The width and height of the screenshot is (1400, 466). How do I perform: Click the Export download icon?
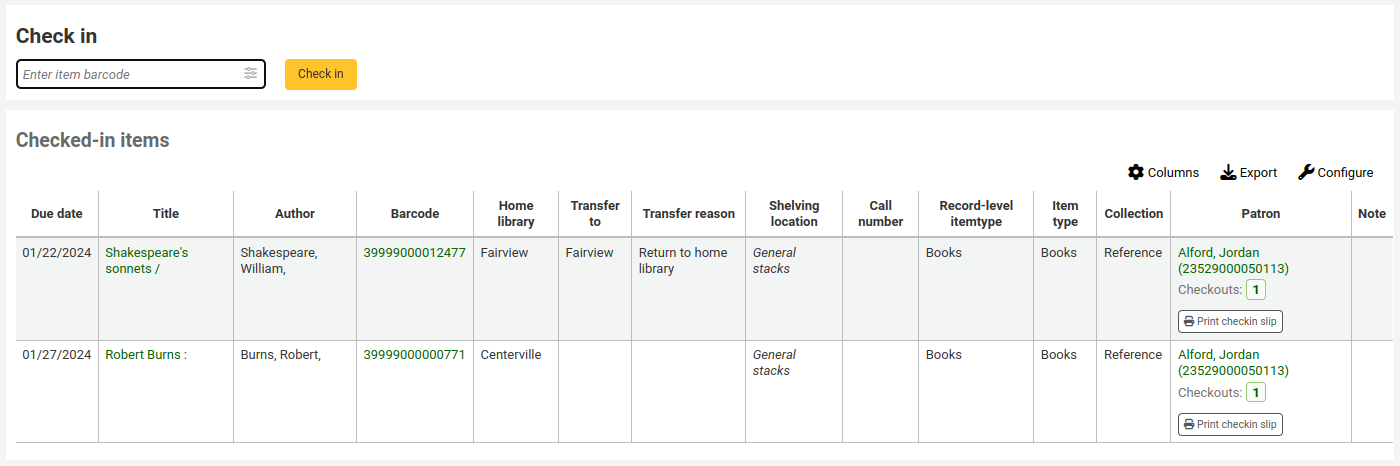[x=1228, y=172]
